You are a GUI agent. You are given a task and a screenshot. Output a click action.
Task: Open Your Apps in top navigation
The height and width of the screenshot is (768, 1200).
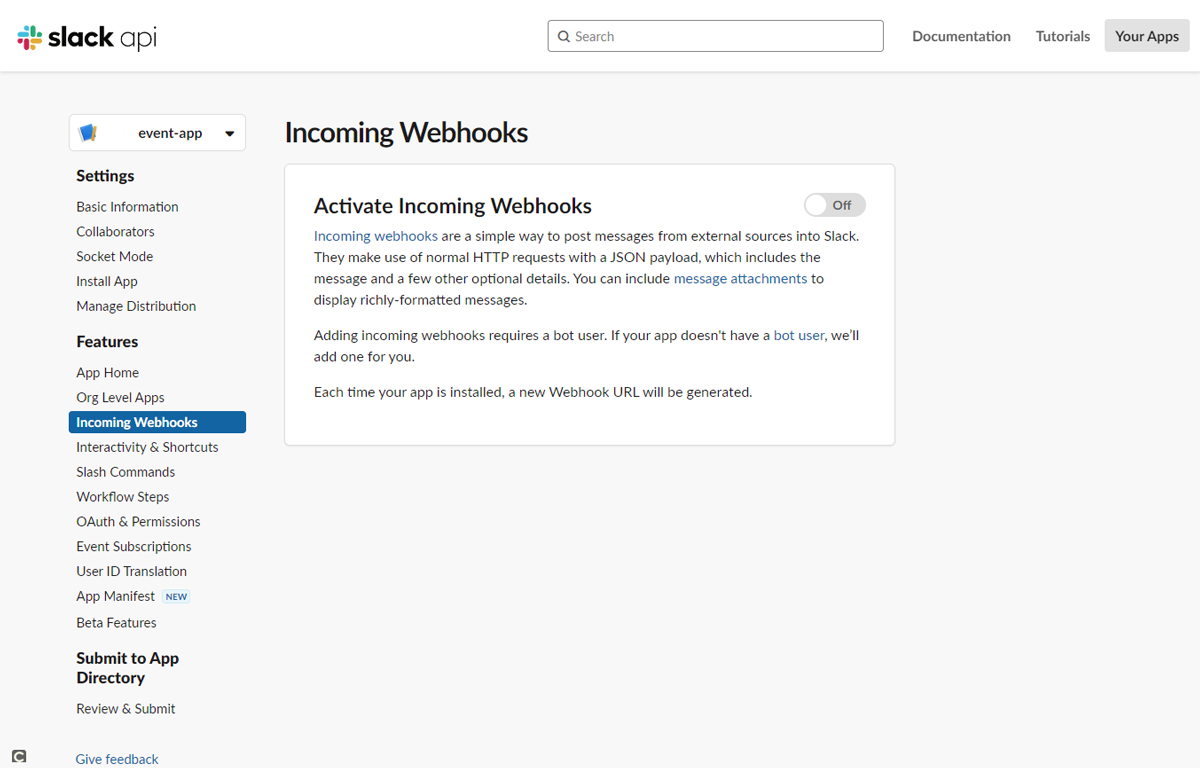tap(1146, 36)
